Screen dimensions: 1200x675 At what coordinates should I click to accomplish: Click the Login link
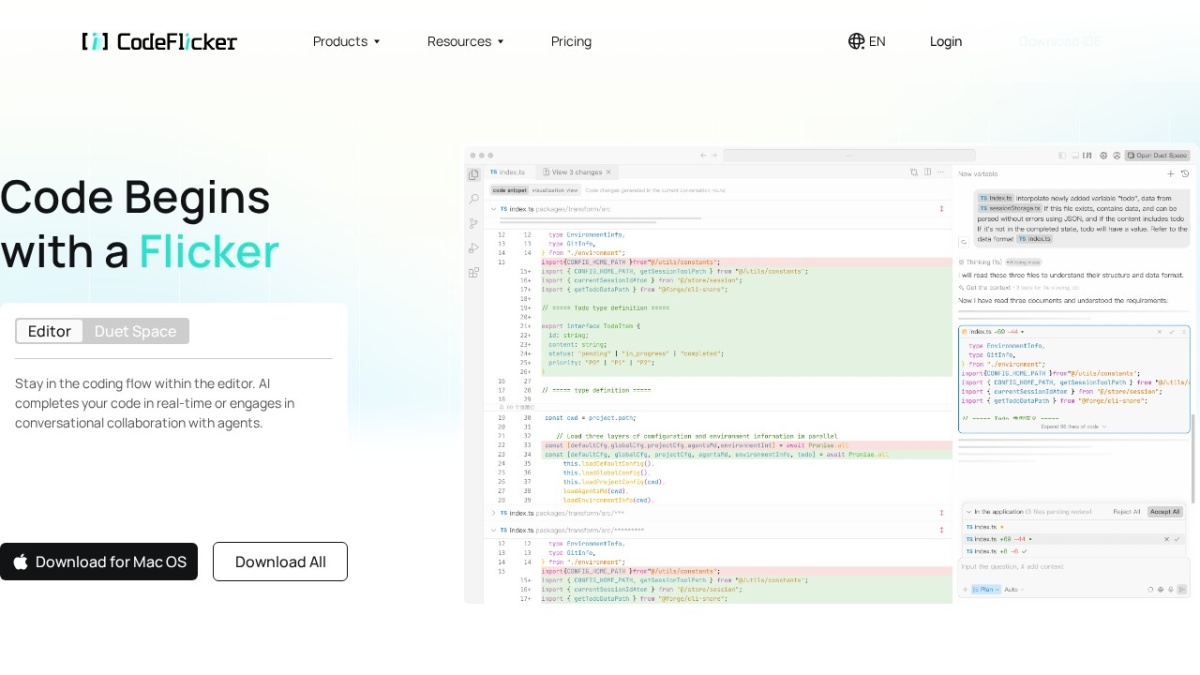[945, 41]
